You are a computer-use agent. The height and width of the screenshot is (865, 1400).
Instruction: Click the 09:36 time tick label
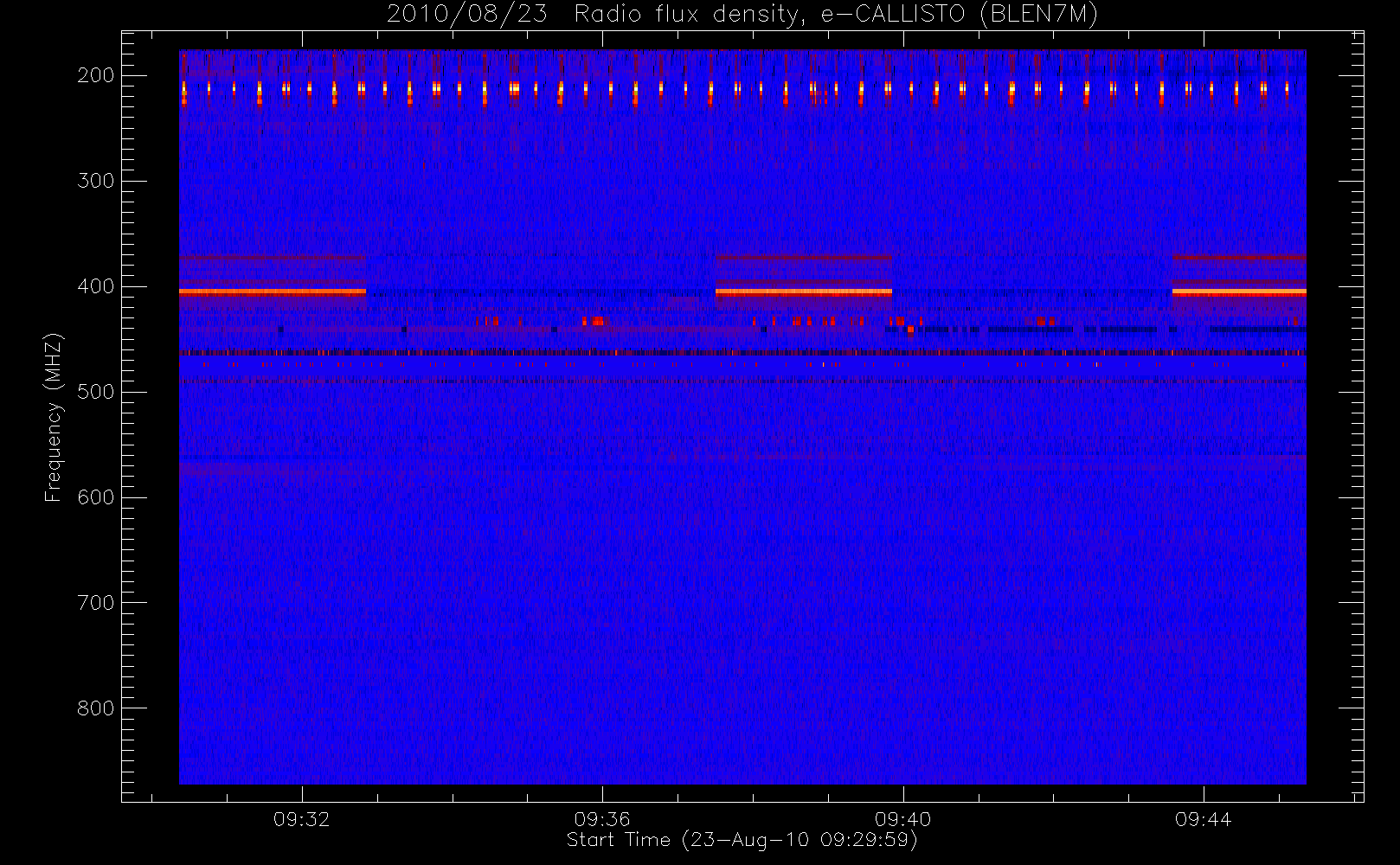click(x=602, y=819)
